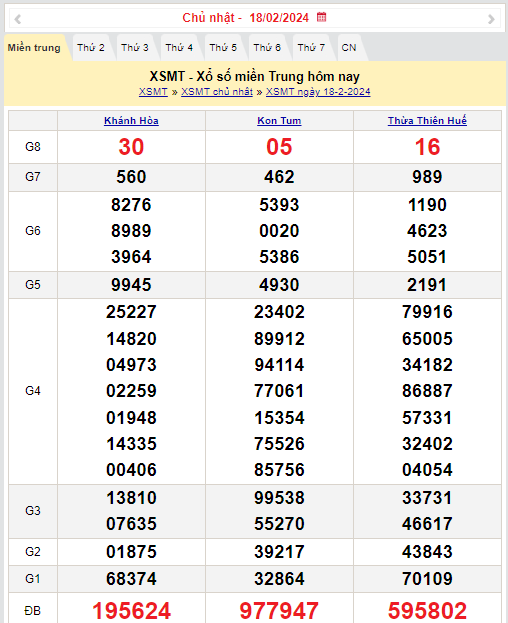Click G2 number 01875

point(131,552)
